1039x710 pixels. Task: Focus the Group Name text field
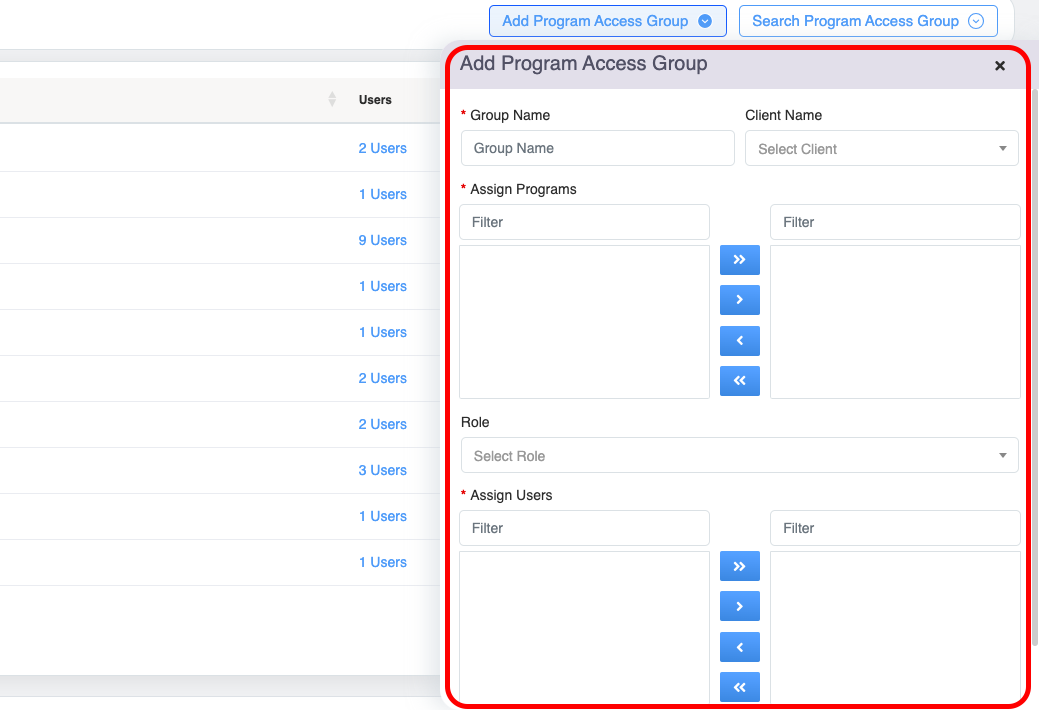tap(597, 148)
